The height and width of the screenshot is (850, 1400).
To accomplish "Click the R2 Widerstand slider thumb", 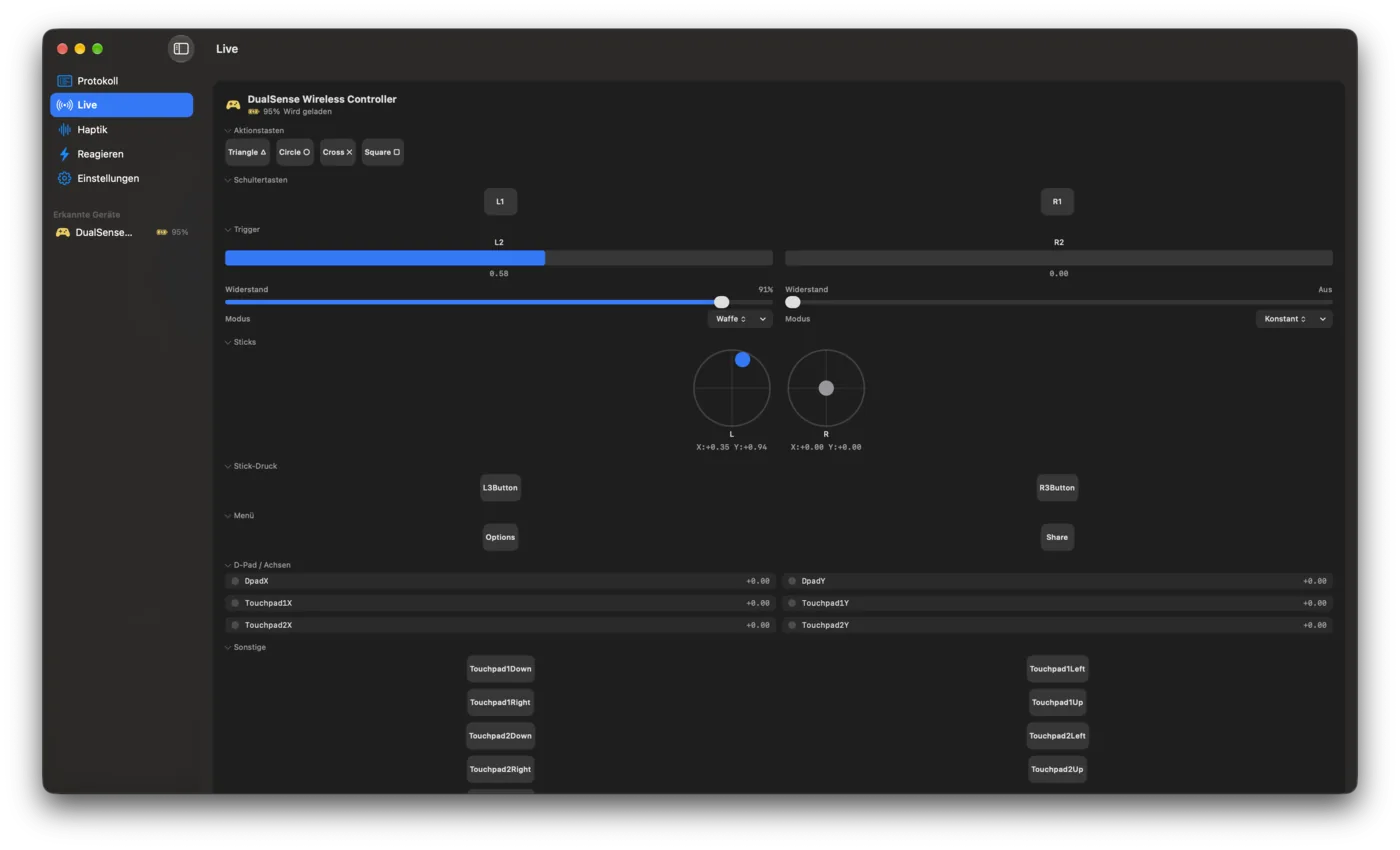I will [x=793, y=302].
